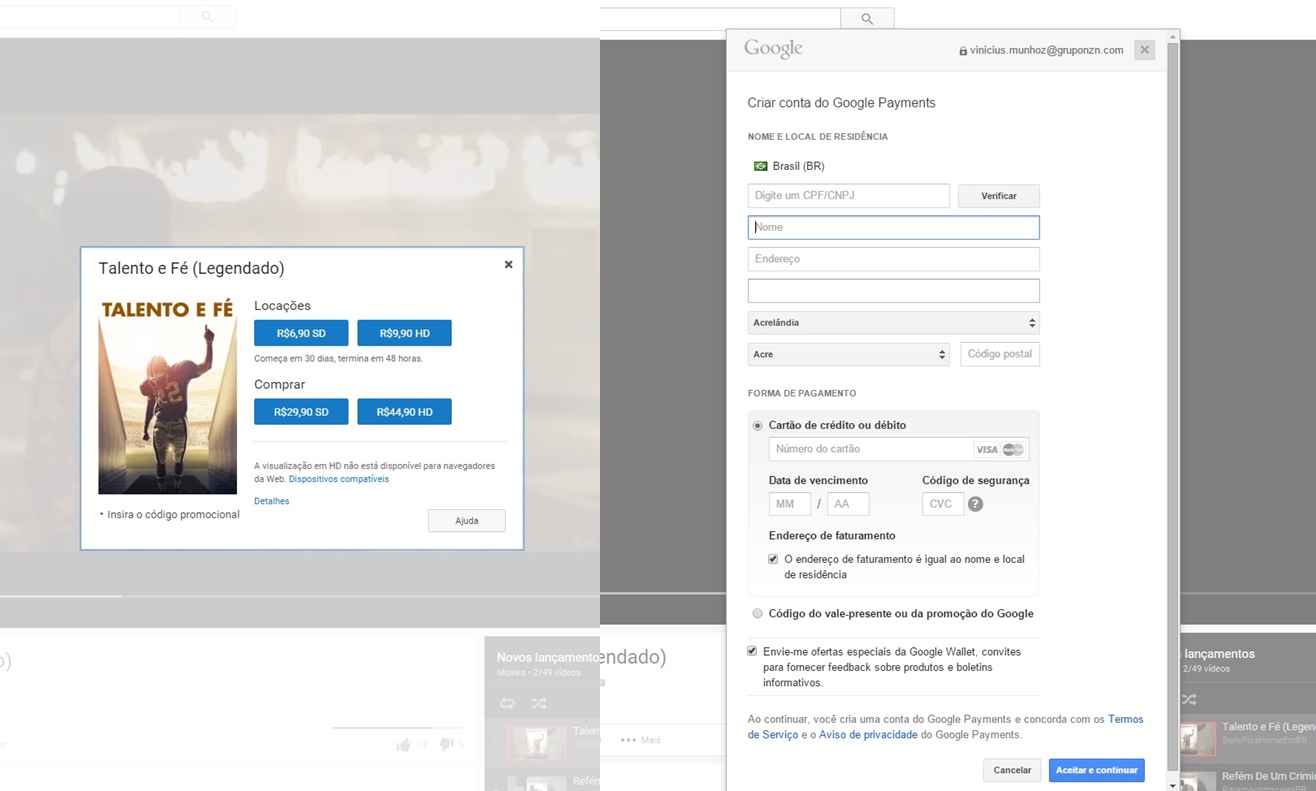Click the empty second address line field

click(893, 291)
